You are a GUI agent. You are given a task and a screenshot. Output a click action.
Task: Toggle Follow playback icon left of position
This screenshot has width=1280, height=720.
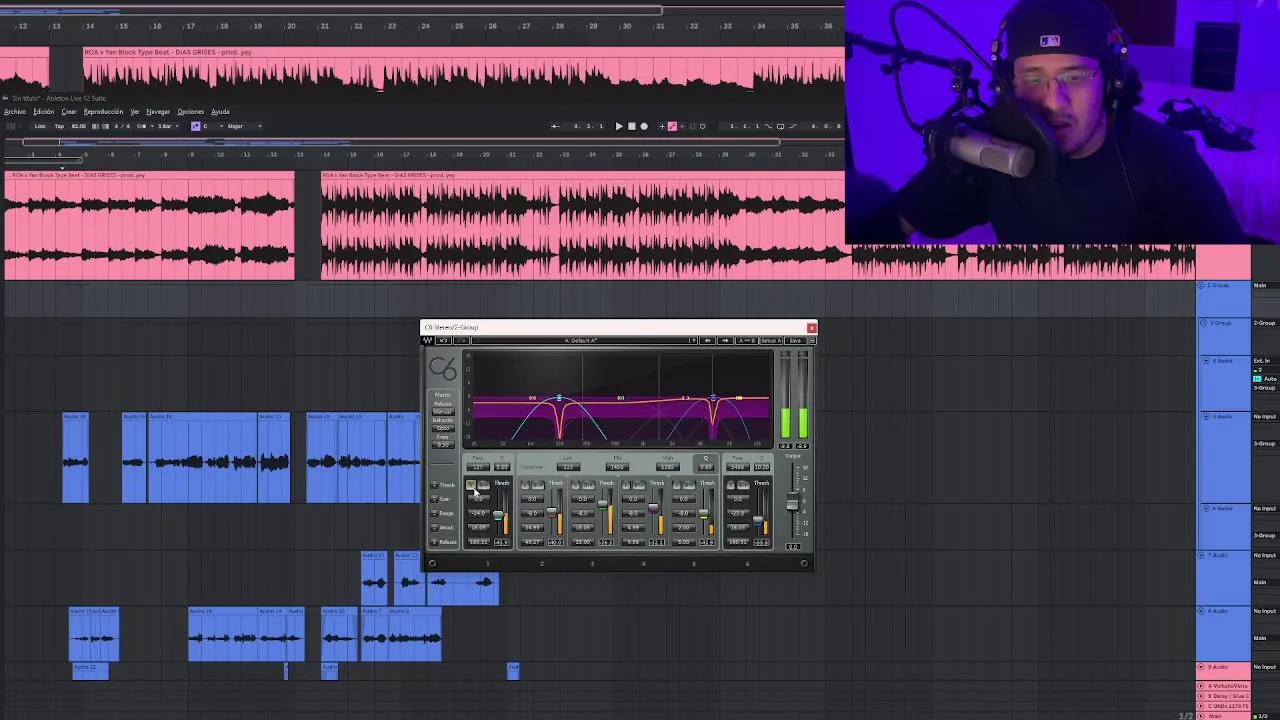pos(555,126)
